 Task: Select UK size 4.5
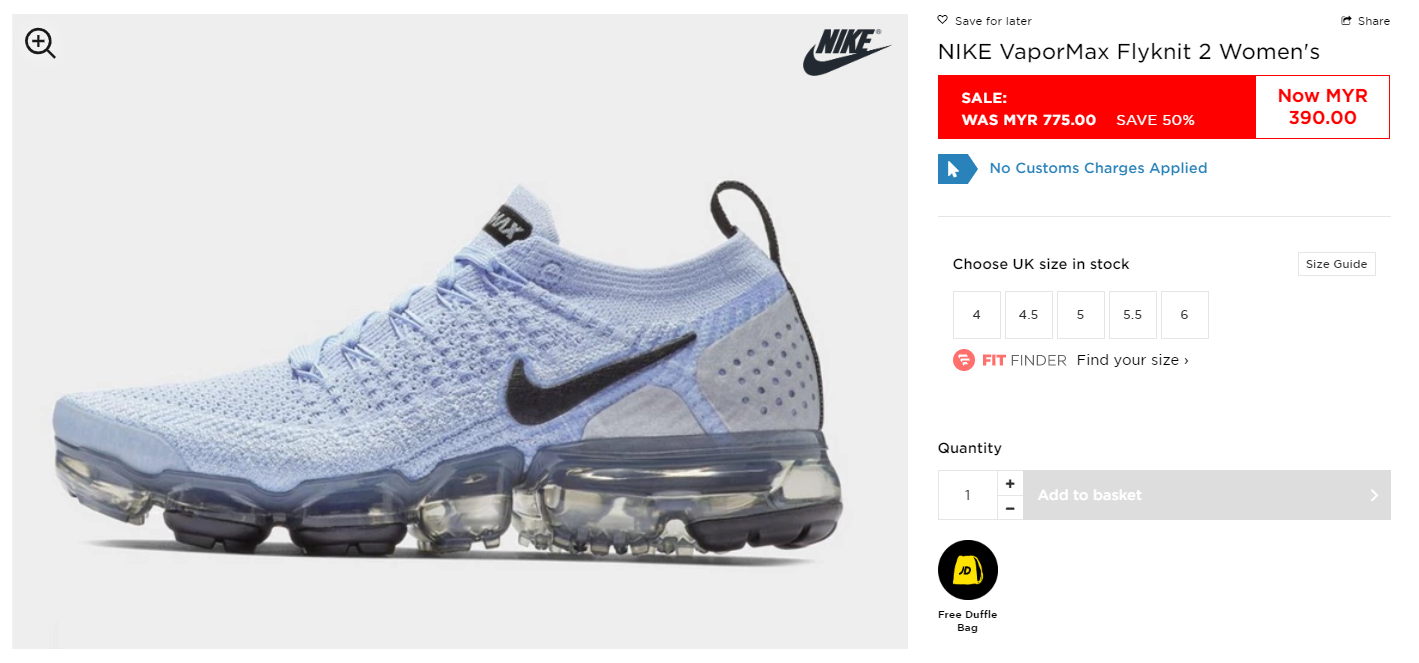coord(1029,315)
